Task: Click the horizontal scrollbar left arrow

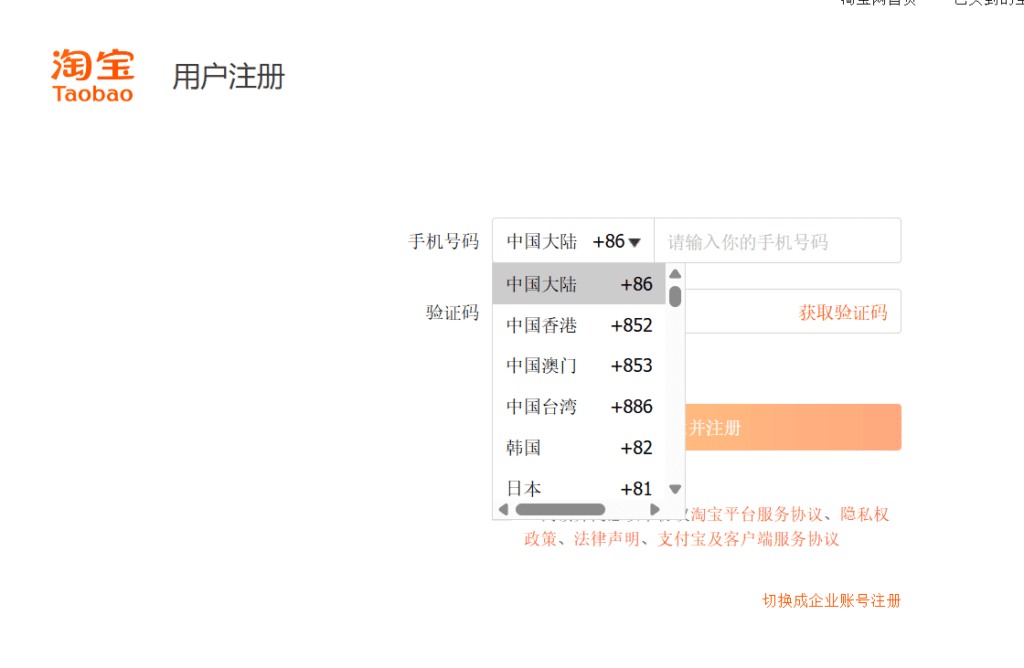Action: 503,509
